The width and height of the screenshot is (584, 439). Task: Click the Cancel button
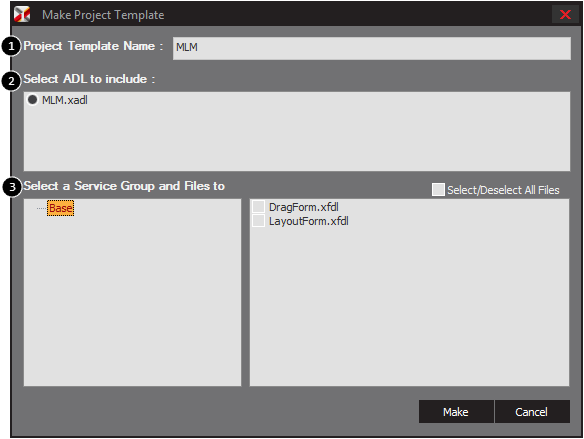tap(531, 411)
